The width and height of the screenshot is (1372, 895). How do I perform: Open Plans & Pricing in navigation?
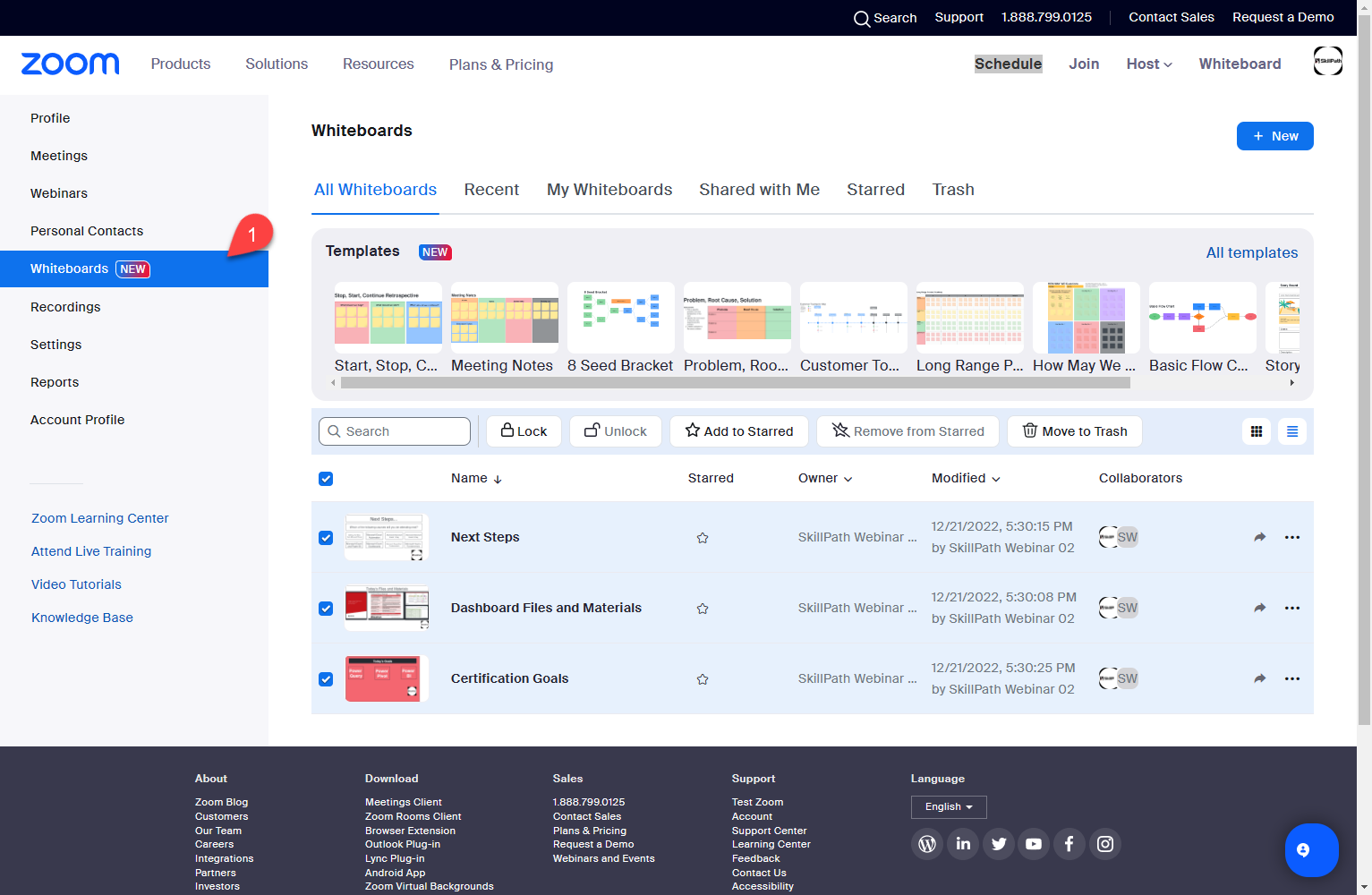click(501, 64)
